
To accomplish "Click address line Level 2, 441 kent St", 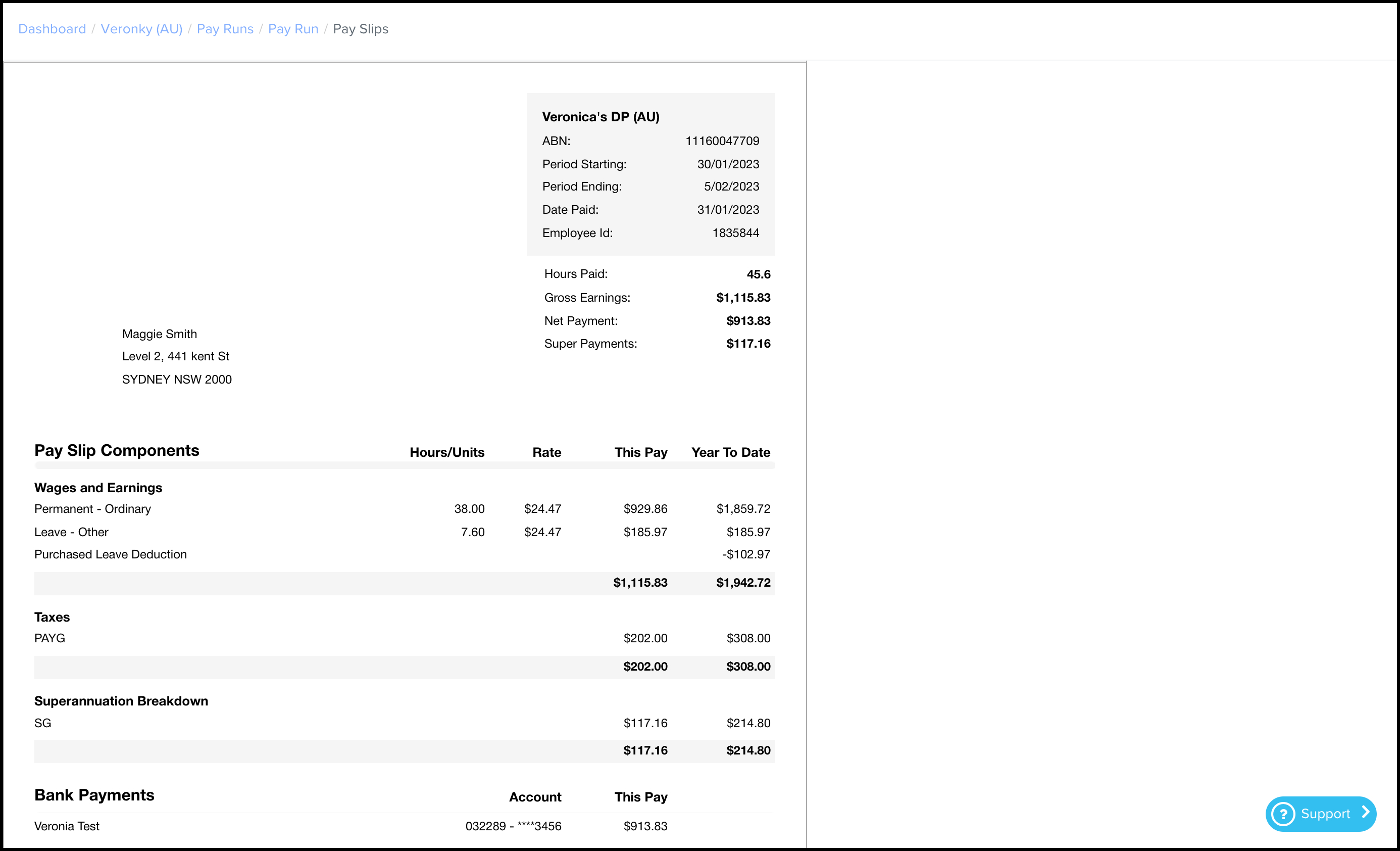I will (176, 356).
